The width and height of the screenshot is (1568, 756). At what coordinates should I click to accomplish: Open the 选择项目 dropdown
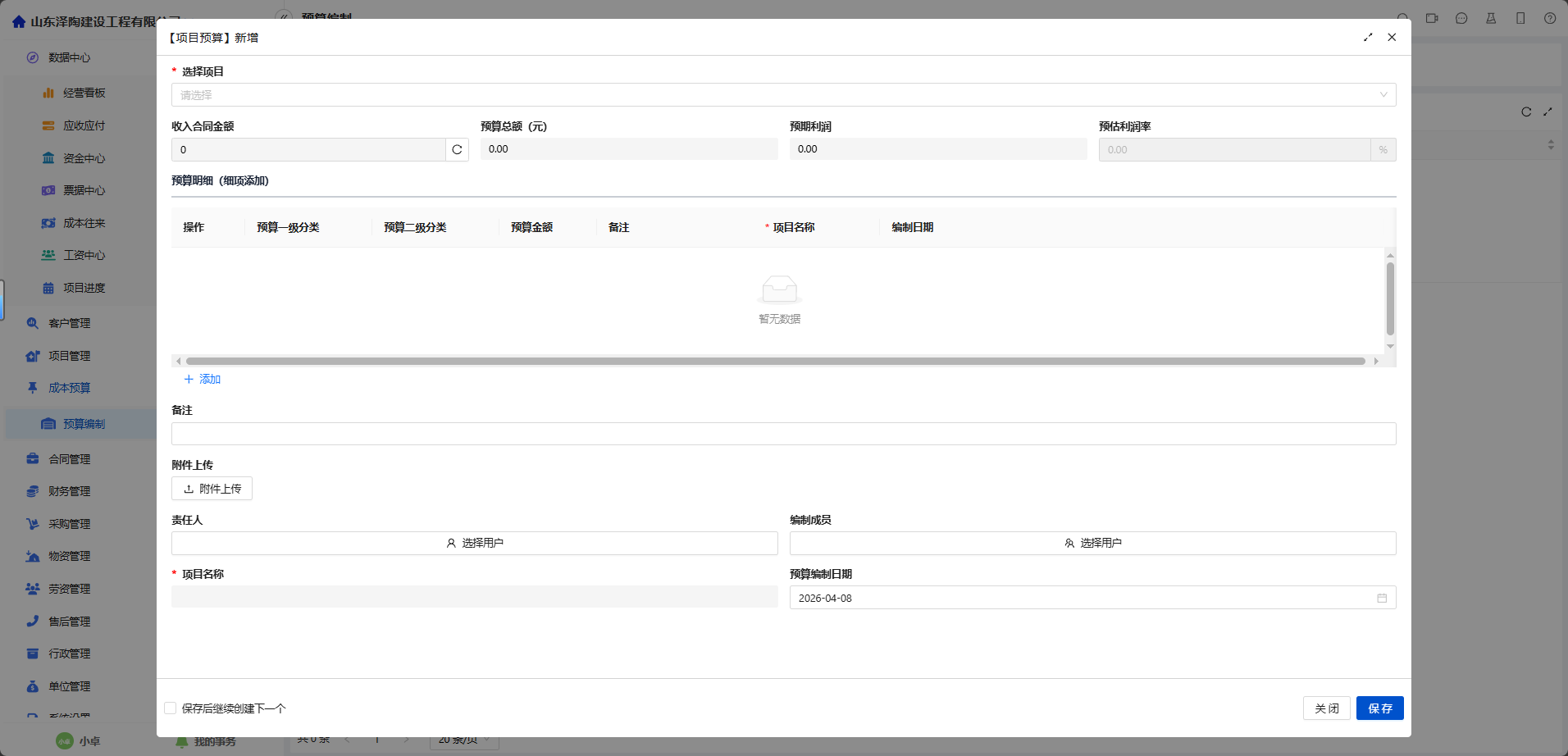click(x=783, y=95)
